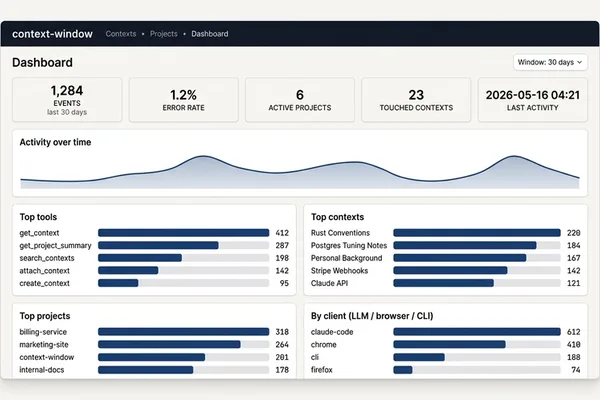
Task: Open the Window: 30 days dropdown
Action: click(550, 62)
